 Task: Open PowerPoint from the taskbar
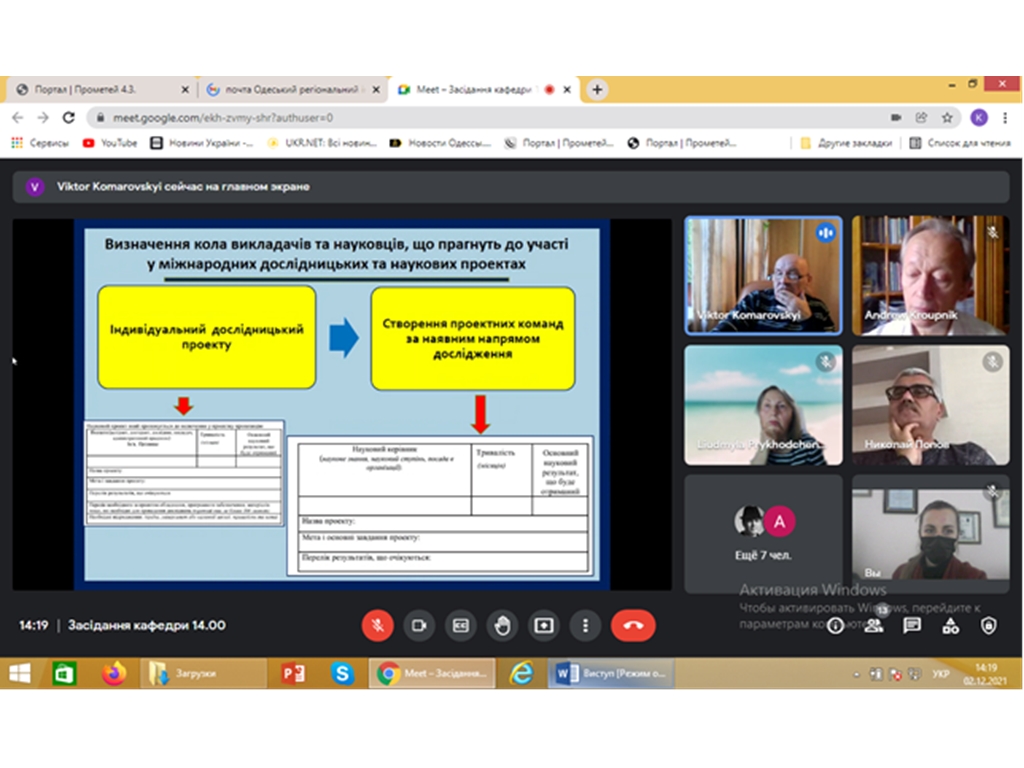tap(293, 673)
